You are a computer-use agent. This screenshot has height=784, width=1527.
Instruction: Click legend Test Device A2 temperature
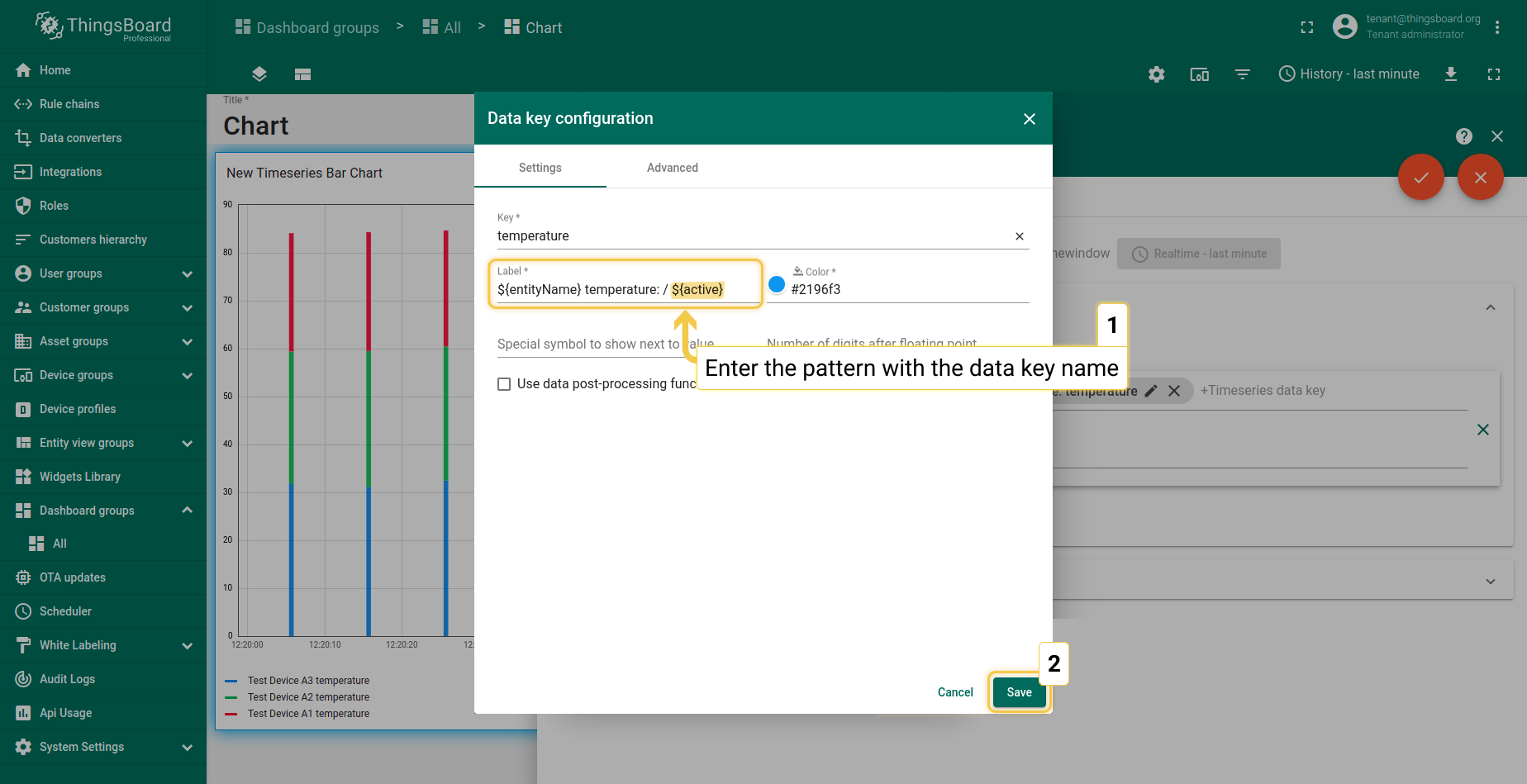(x=308, y=697)
